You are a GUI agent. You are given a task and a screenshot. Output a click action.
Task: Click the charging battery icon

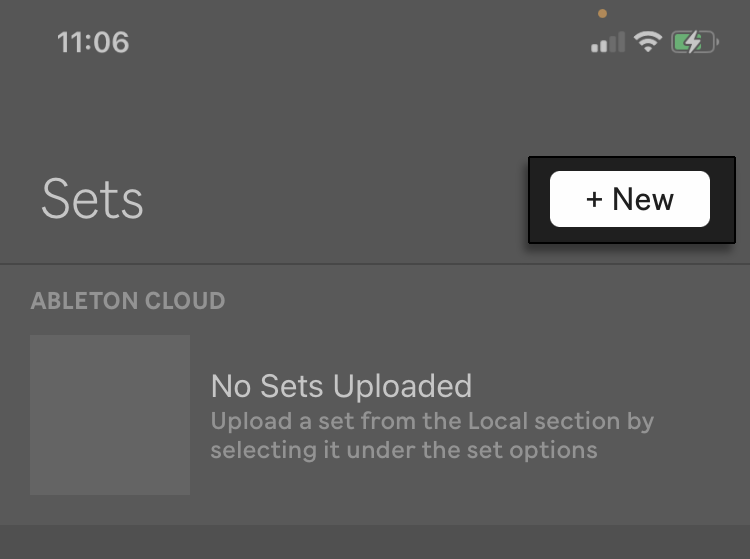[x=695, y=42]
